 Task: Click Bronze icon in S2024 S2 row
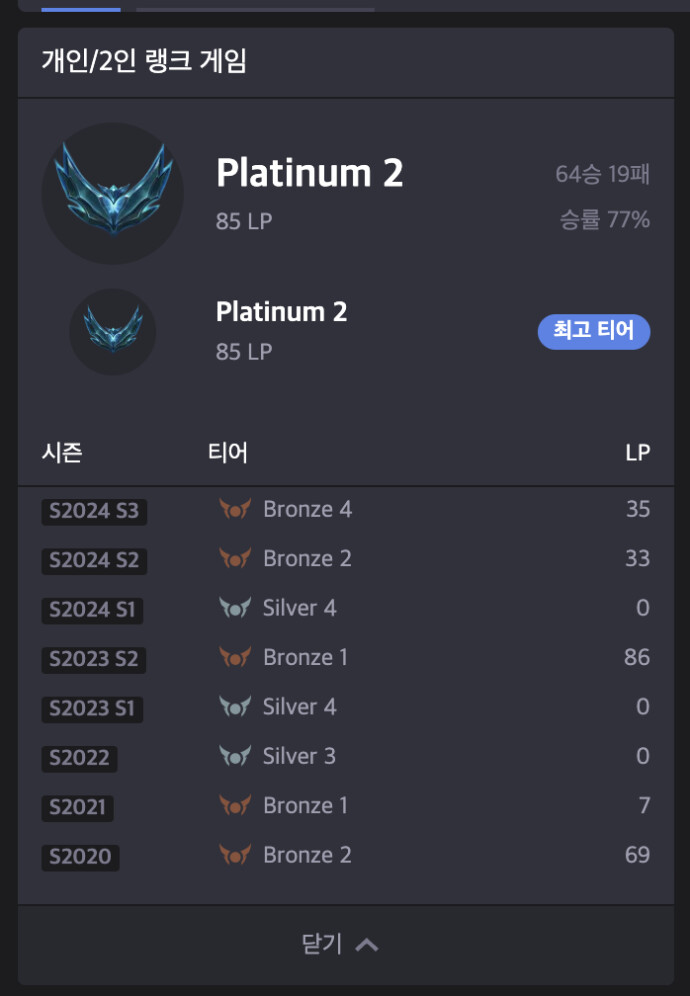pos(234,559)
